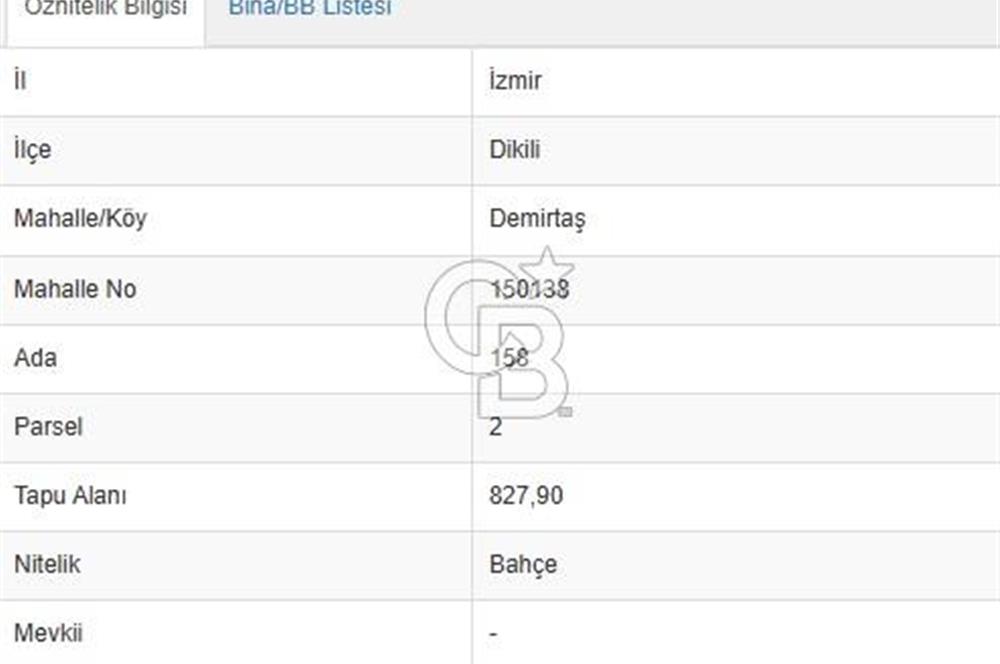Select the Tapu Alanı value 827,90
This screenshot has height=664, width=1000.
[526, 496]
